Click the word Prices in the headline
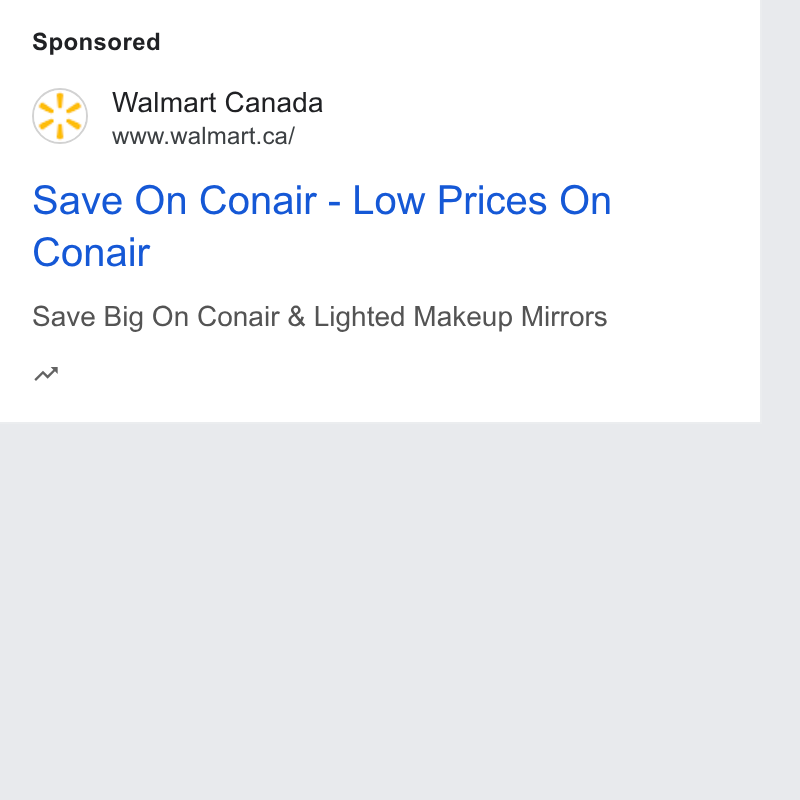 pyautogui.click(x=492, y=201)
